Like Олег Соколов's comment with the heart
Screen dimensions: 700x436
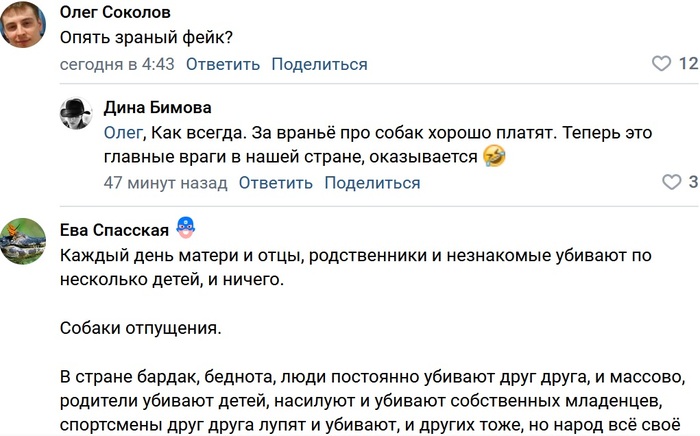pos(661,64)
